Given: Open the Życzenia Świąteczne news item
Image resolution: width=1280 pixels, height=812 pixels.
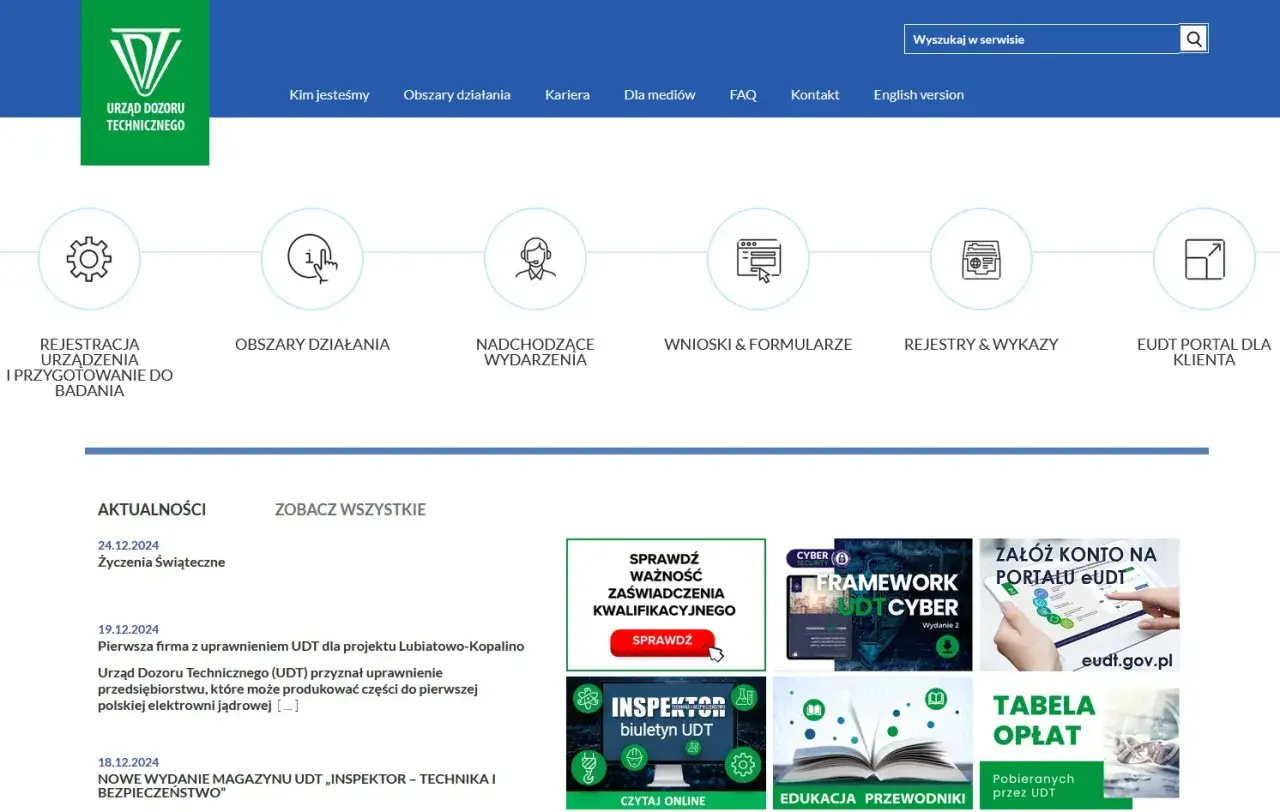Looking at the screenshot, I should (x=161, y=562).
